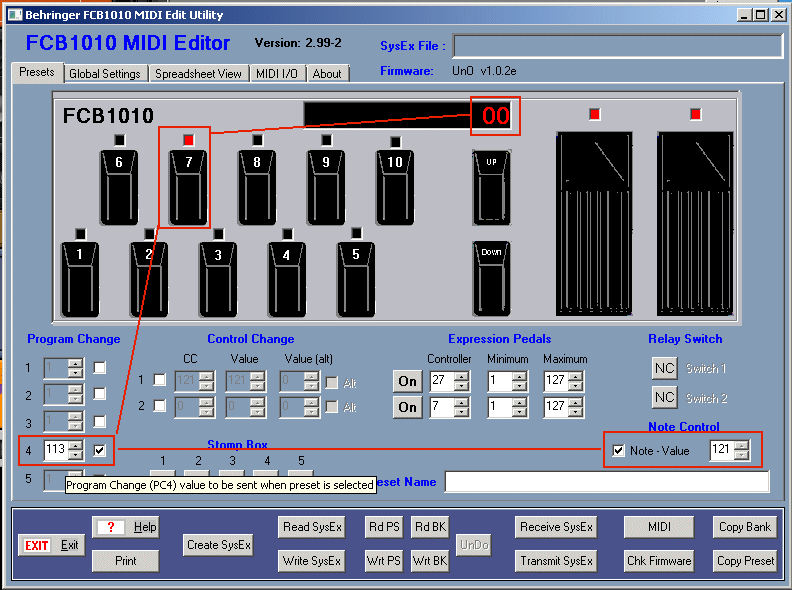Select footswitch pedal 4
Screen dimensions: 792x590
click(x=287, y=279)
